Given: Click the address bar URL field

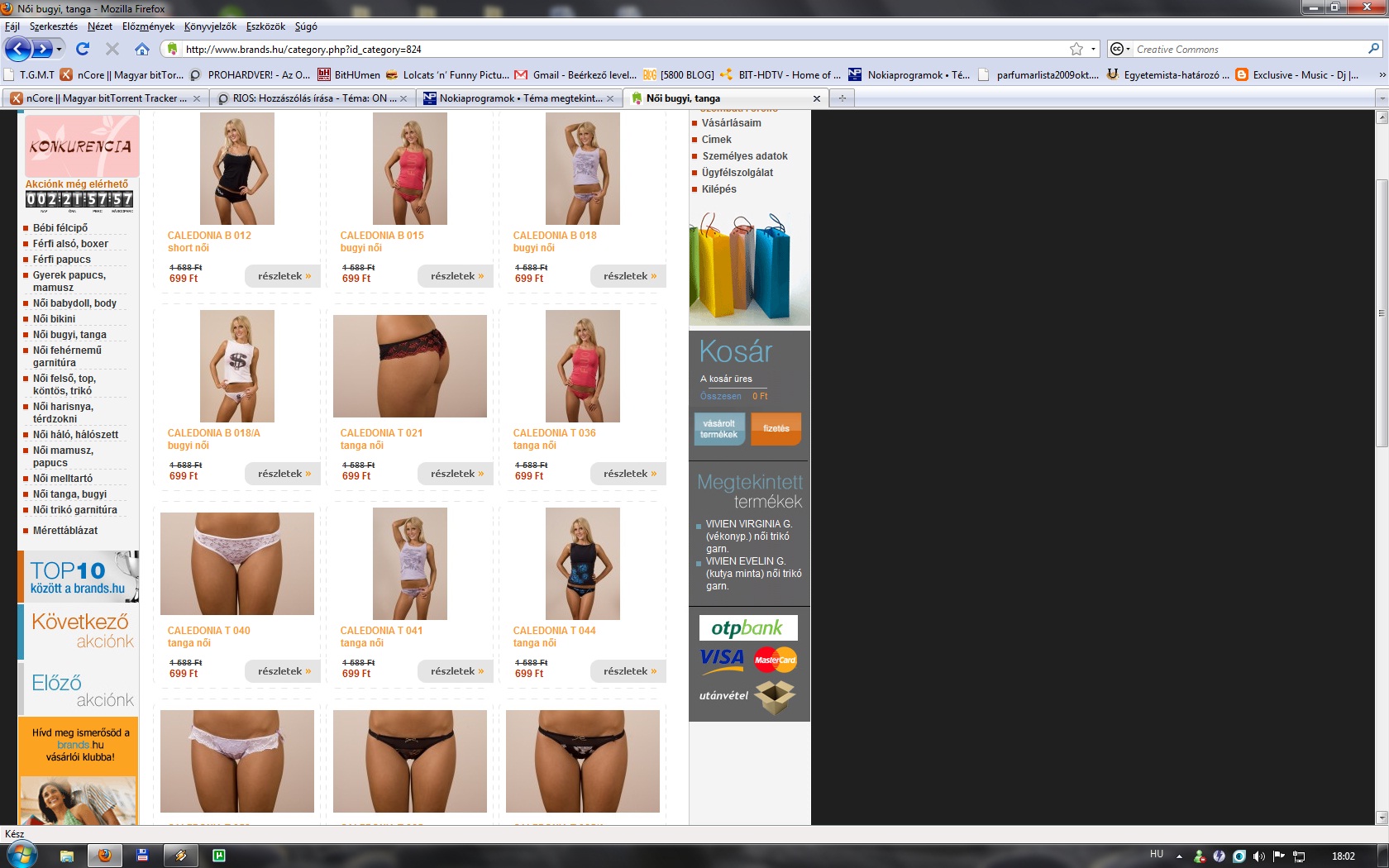Looking at the screenshot, I should pos(624,49).
